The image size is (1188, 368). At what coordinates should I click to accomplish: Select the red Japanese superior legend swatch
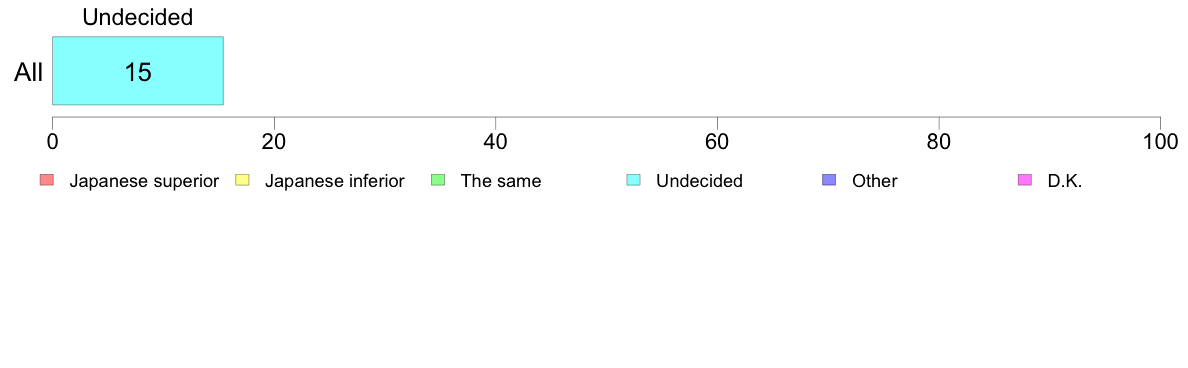[47, 180]
